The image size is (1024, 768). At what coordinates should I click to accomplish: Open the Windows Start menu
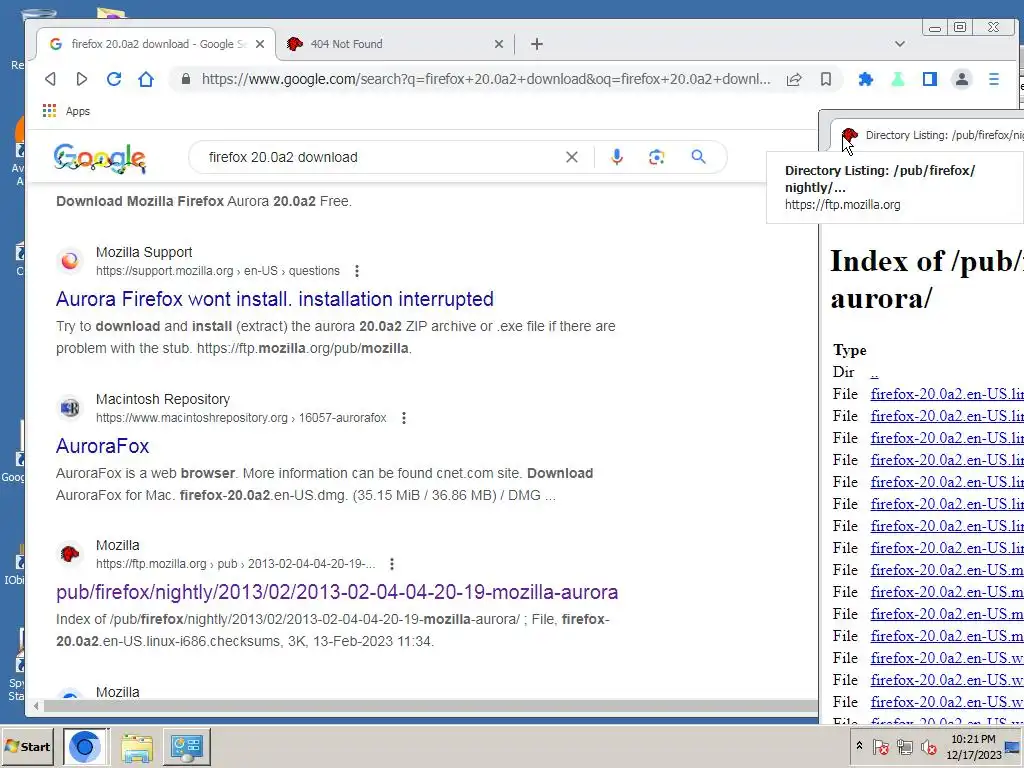(27, 746)
